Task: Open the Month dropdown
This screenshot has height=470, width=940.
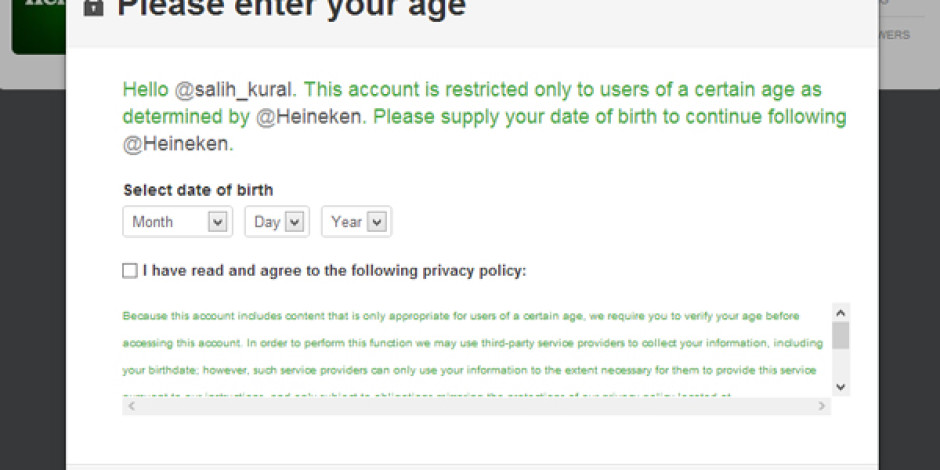Action: [x=177, y=222]
